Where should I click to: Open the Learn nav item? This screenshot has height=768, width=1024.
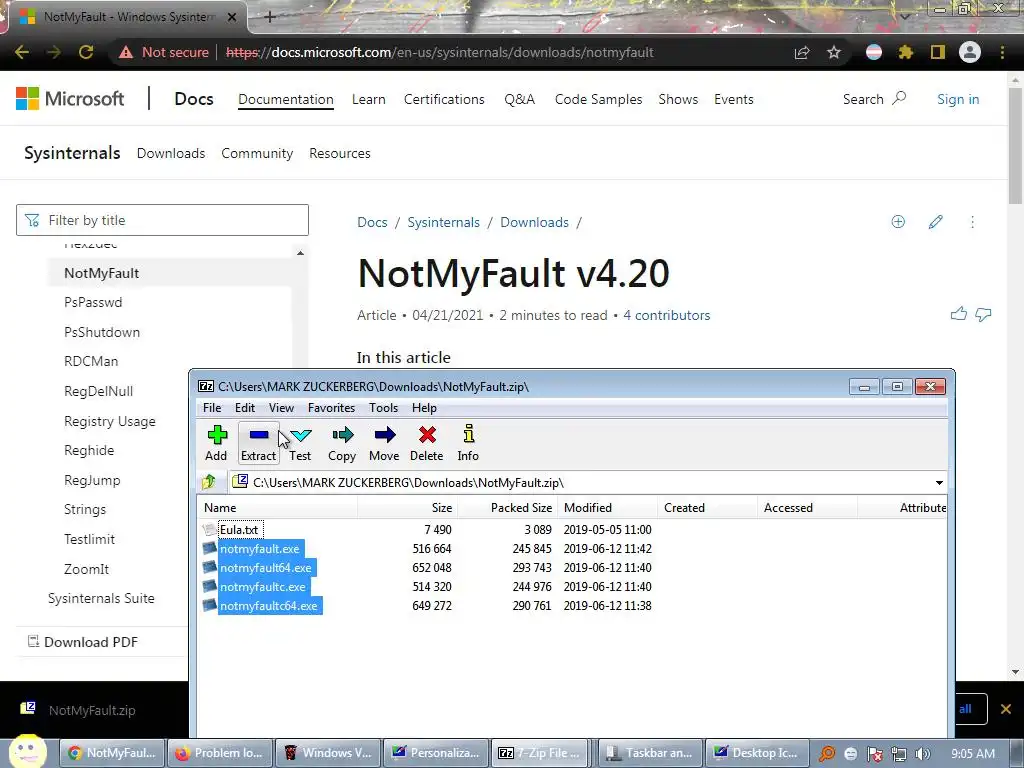(x=368, y=99)
